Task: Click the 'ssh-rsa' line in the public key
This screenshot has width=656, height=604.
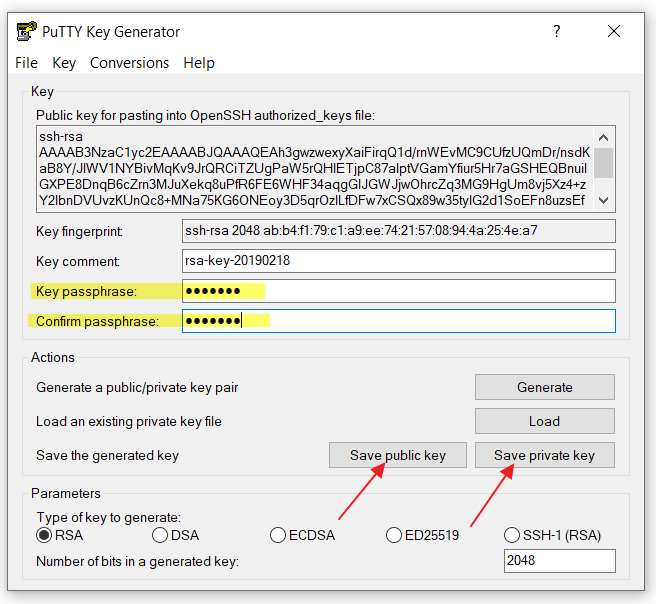Action: 61,137
